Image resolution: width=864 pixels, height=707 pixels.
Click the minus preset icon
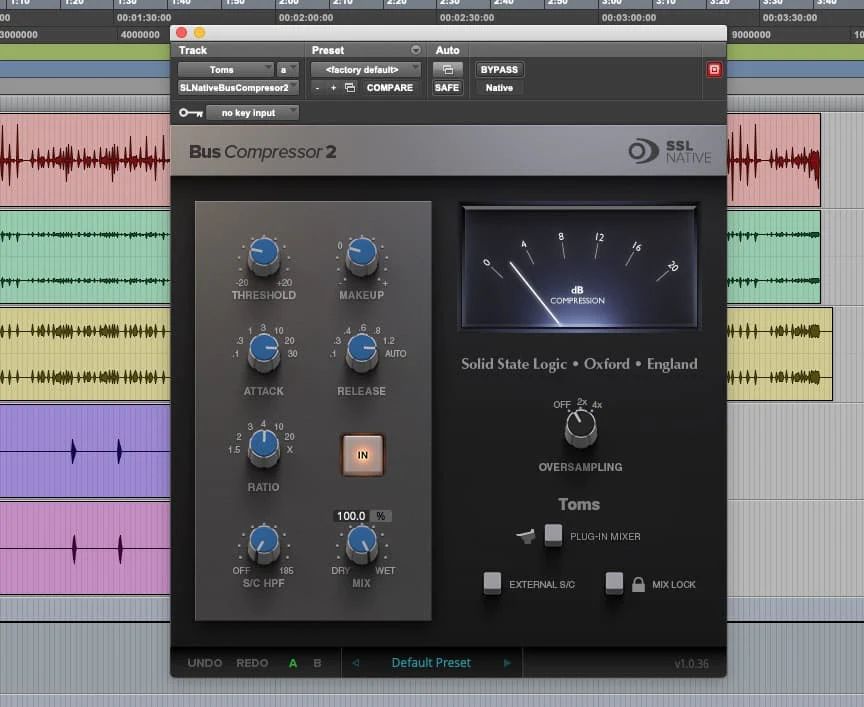318,88
